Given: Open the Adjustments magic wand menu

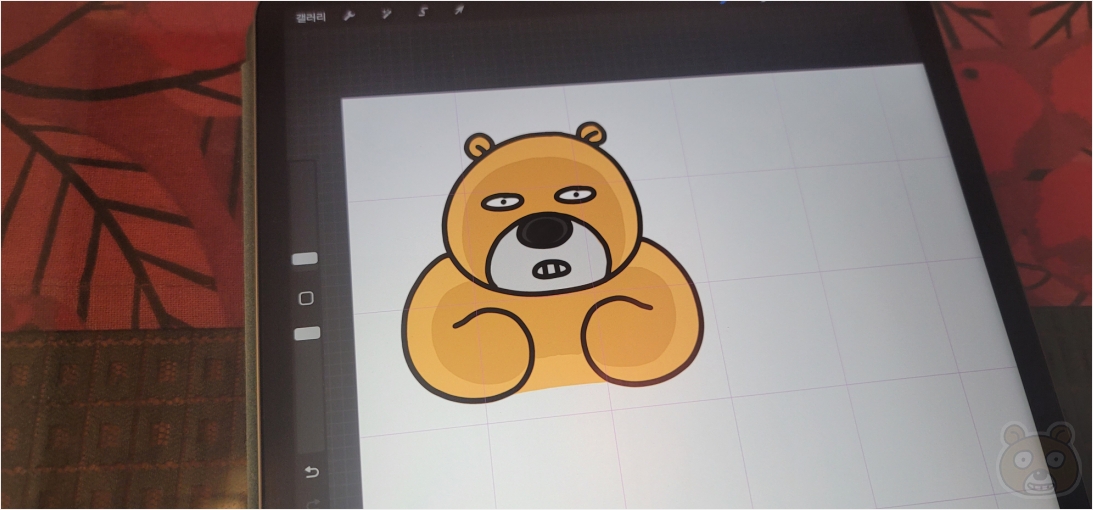Looking at the screenshot, I should point(386,14).
